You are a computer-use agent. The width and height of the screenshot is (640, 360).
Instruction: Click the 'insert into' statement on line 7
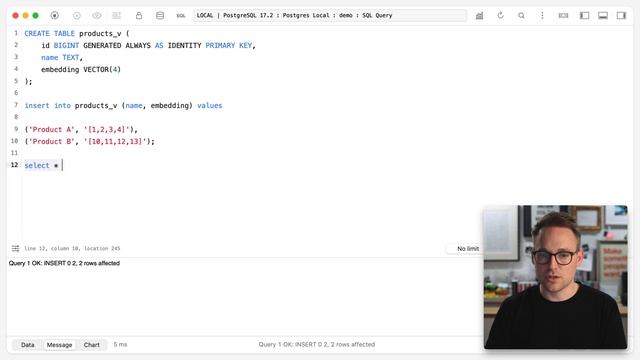click(x=47, y=105)
